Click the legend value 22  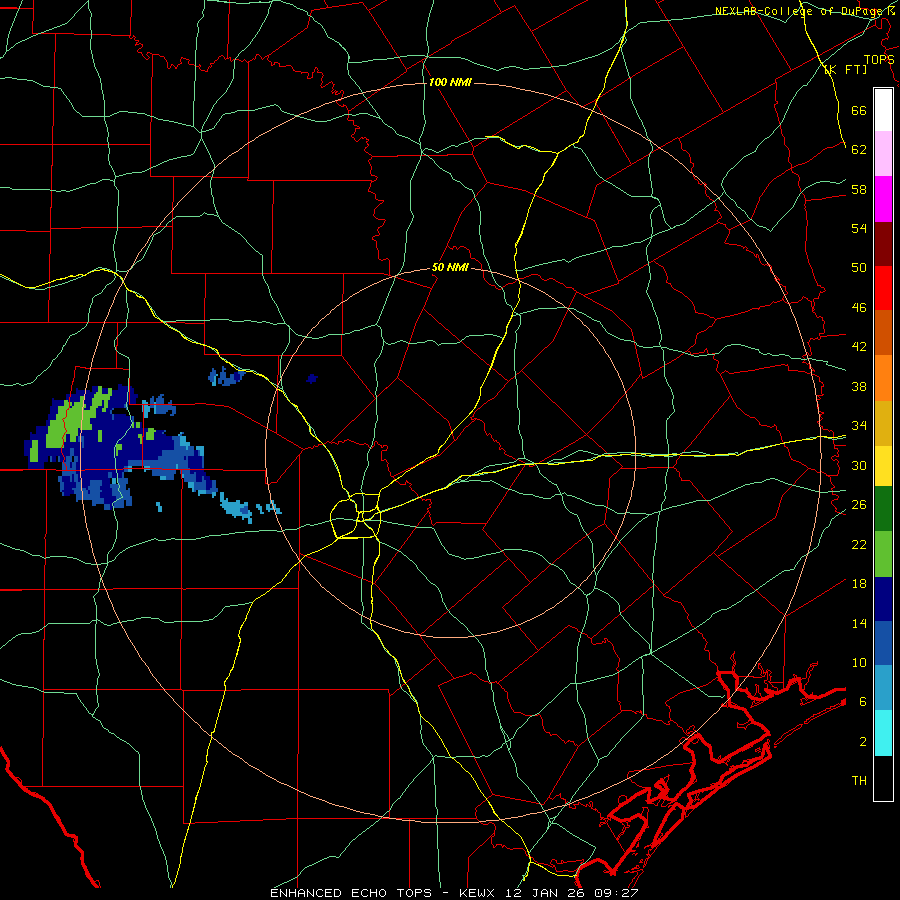click(x=859, y=544)
